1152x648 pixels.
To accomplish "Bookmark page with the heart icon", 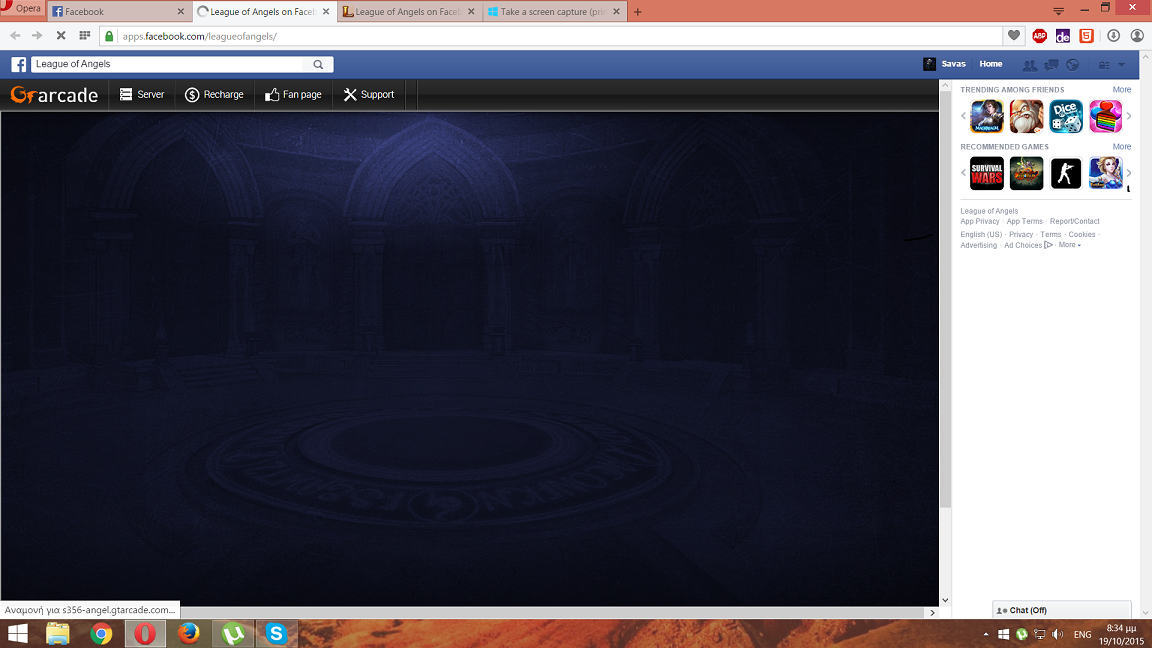I will [1014, 36].
